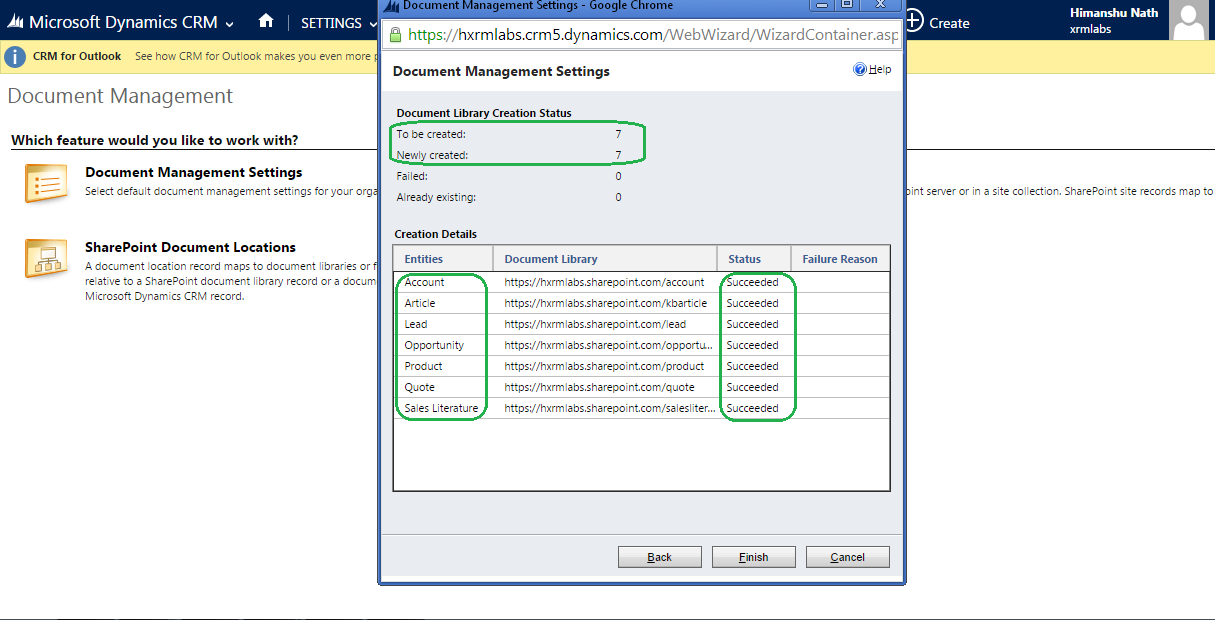The height and width of the screenshot is (620, 1215).
Task: Click the info icon beside CRM for Outlook
Action: click(15, 57)
